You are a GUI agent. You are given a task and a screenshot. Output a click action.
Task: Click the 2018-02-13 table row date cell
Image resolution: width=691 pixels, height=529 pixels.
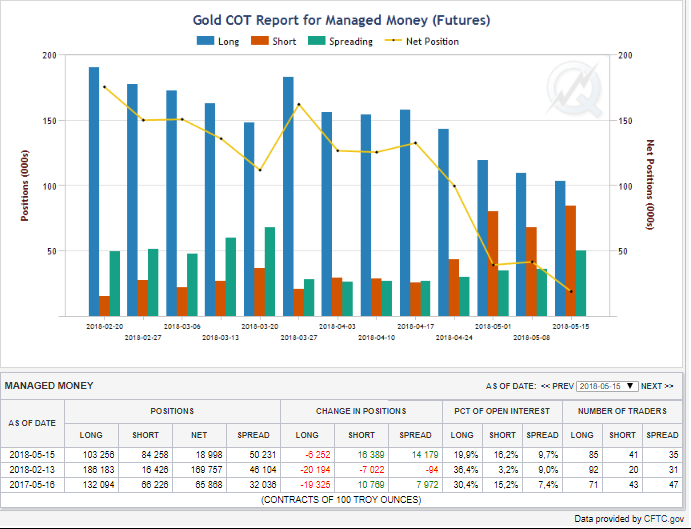click(x=32, y=469)
